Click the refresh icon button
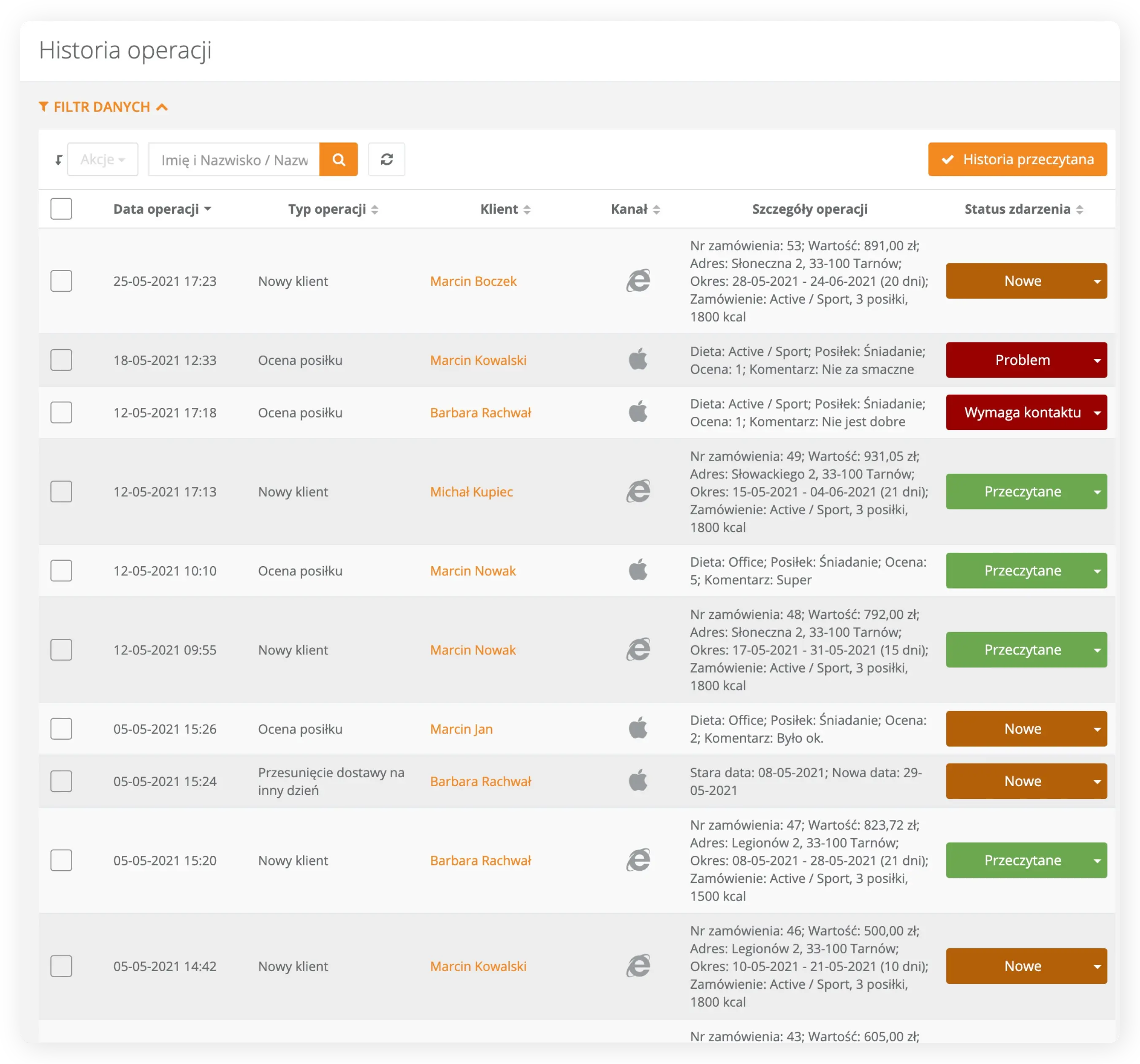Viewport: 1140px width, 1064px height. (386, 160)
